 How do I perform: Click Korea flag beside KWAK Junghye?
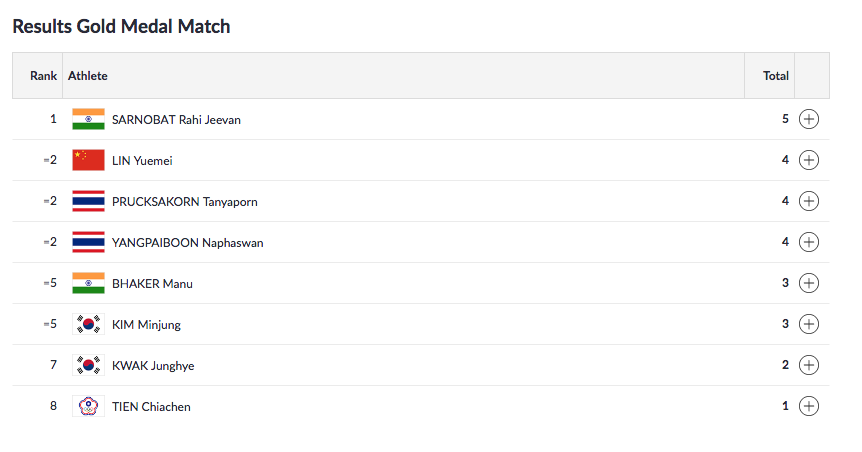point(88,365)
